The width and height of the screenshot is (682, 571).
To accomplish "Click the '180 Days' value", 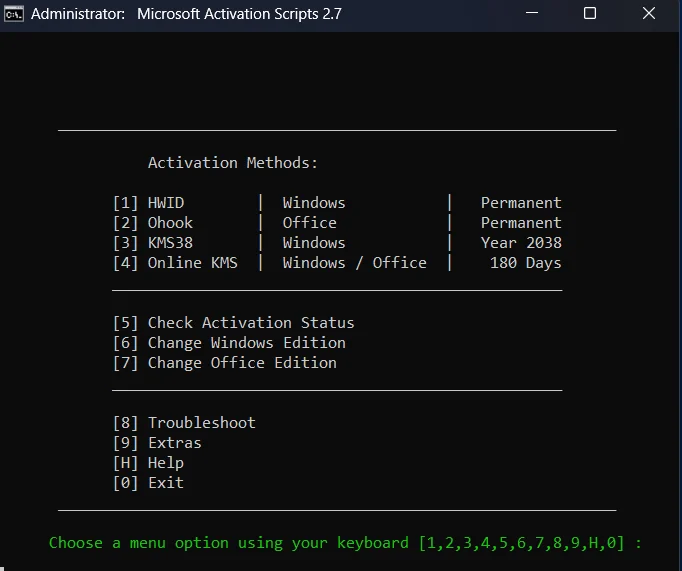I will tap(525, 263).
